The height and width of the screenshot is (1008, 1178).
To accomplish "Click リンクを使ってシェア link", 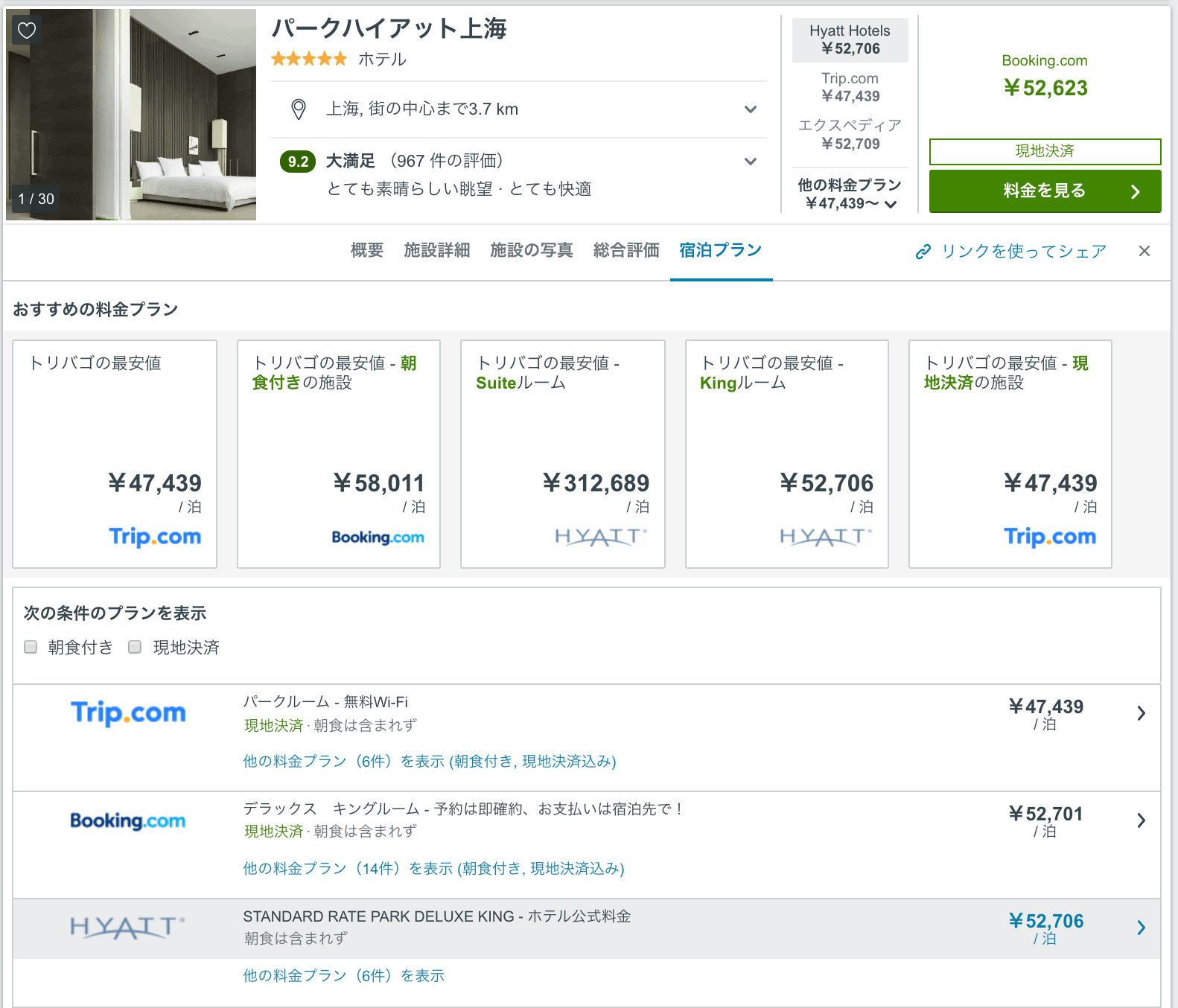I will [x=1024, y=252].
